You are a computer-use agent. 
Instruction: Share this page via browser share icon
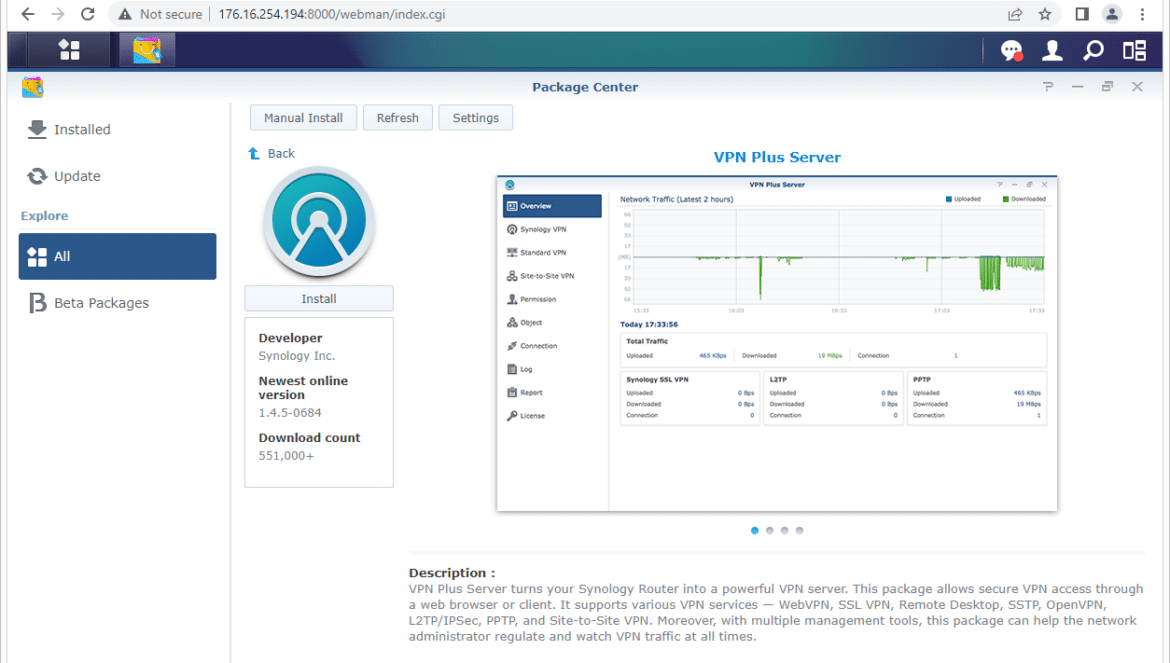[x=1015, y=14]
